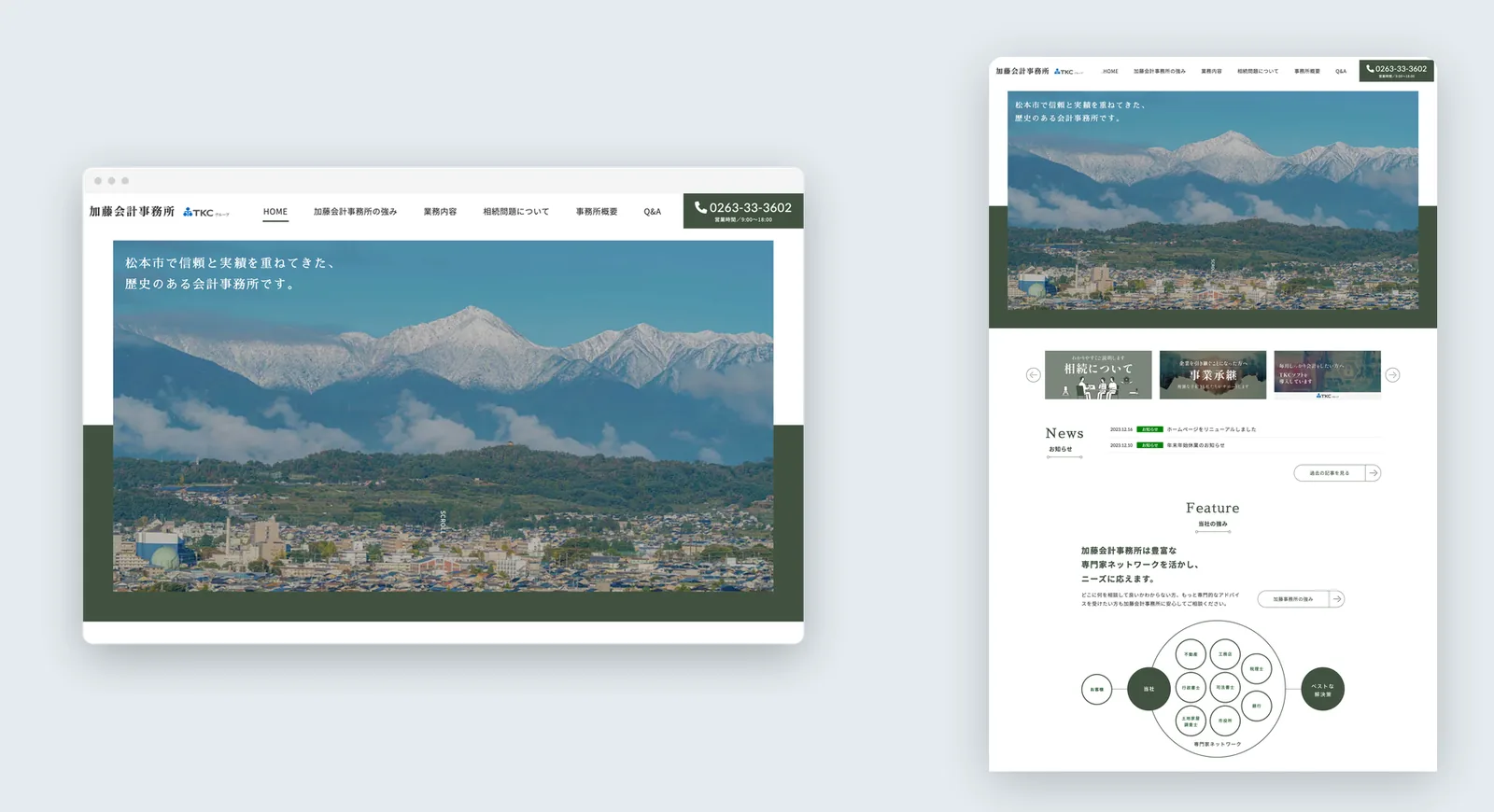This screenshot has width=1494, height=812.
Task: Click the 司法書士 circle in the network diagram
Action: (1225, 687)
